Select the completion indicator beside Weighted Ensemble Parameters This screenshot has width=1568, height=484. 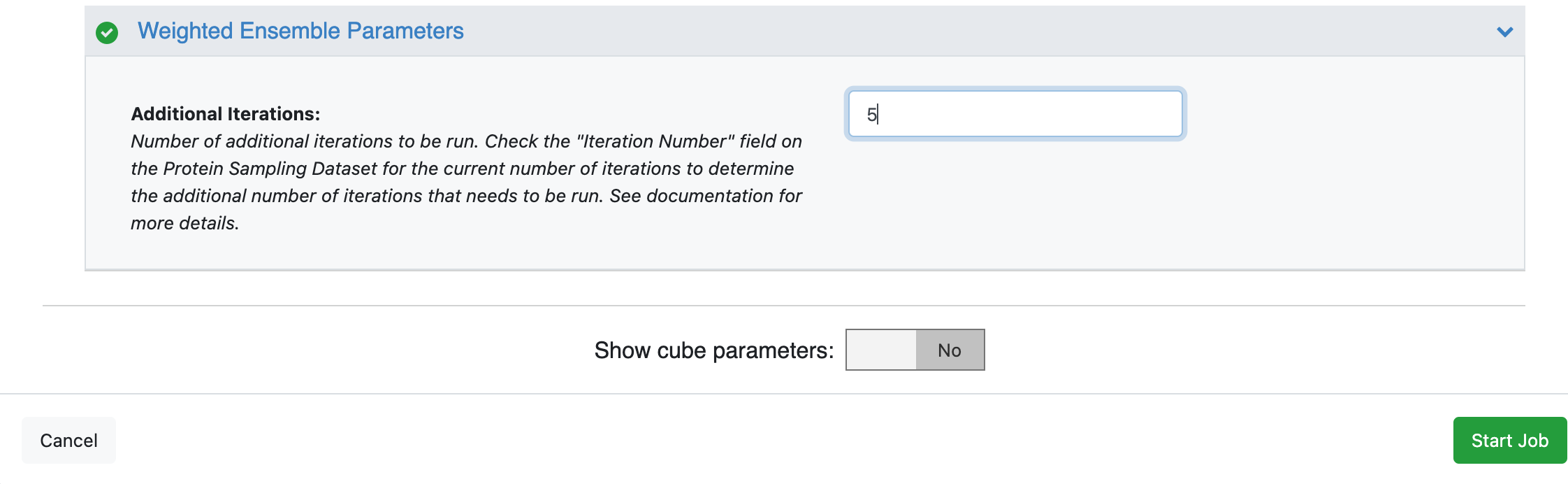pyautogui.click(x=106, y=31)
